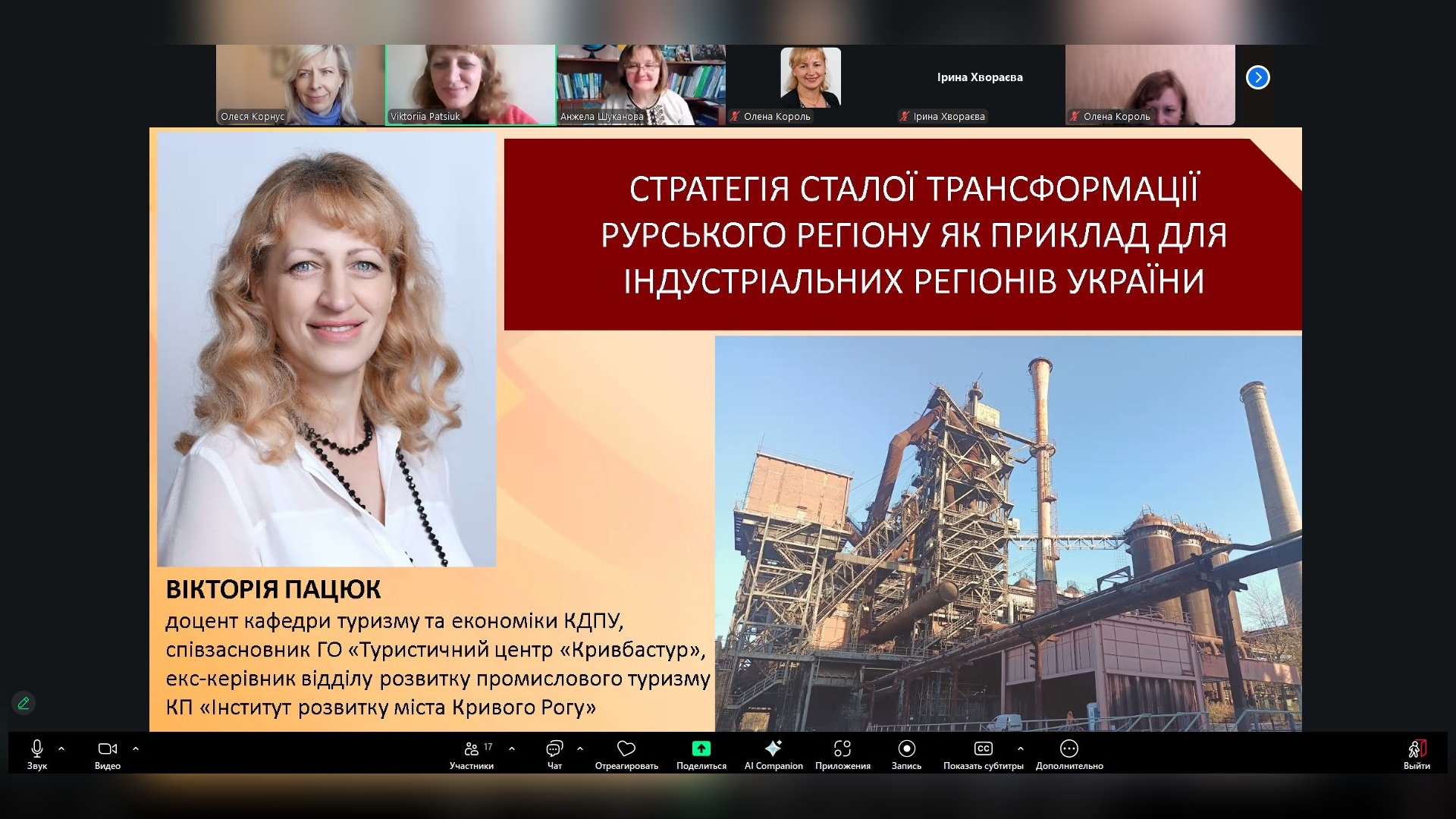1456x819 pixels.
Task: Select the Анжела Шуканова video thumbnail
Action: pyautogui.click(x=641, y=85)
